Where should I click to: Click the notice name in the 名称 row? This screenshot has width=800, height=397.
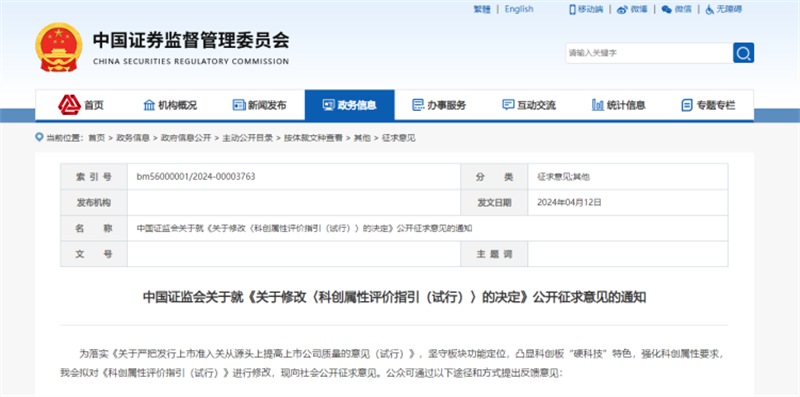305,229
